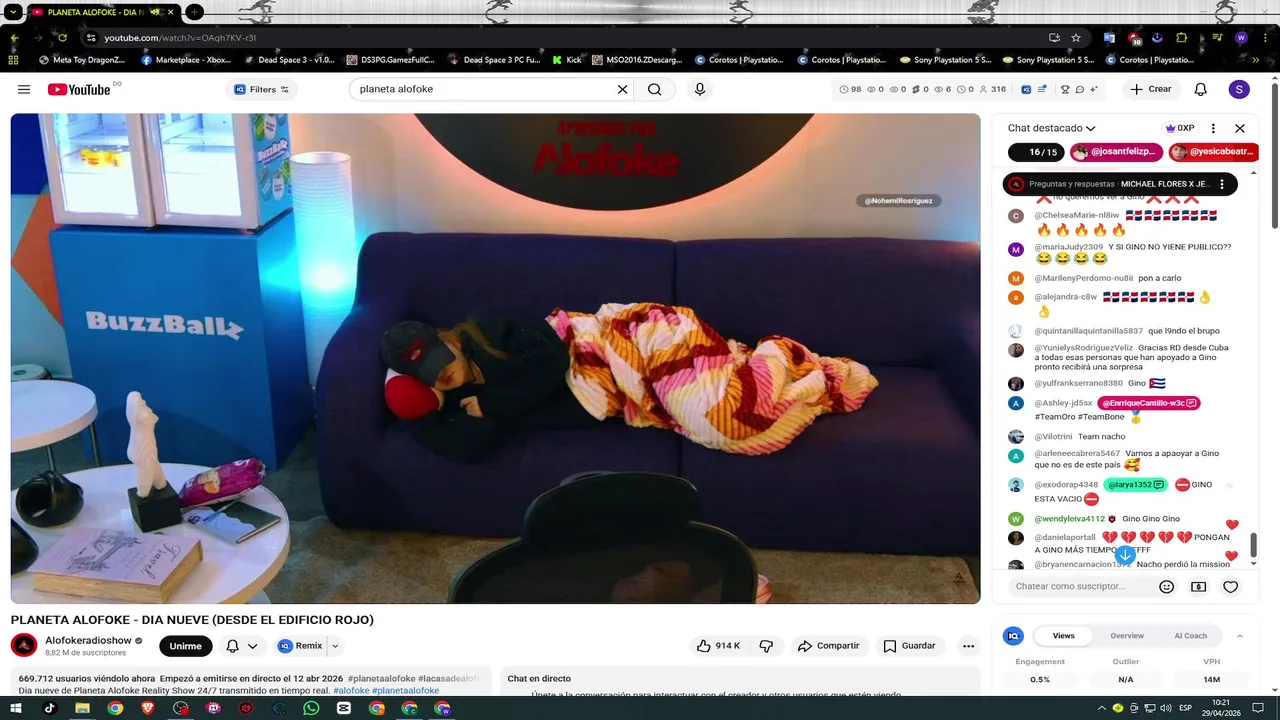Screen dimensions: 1280x720
Task: Clear the 'planeta alofoke' search text
Action: [x=622, y=89]
